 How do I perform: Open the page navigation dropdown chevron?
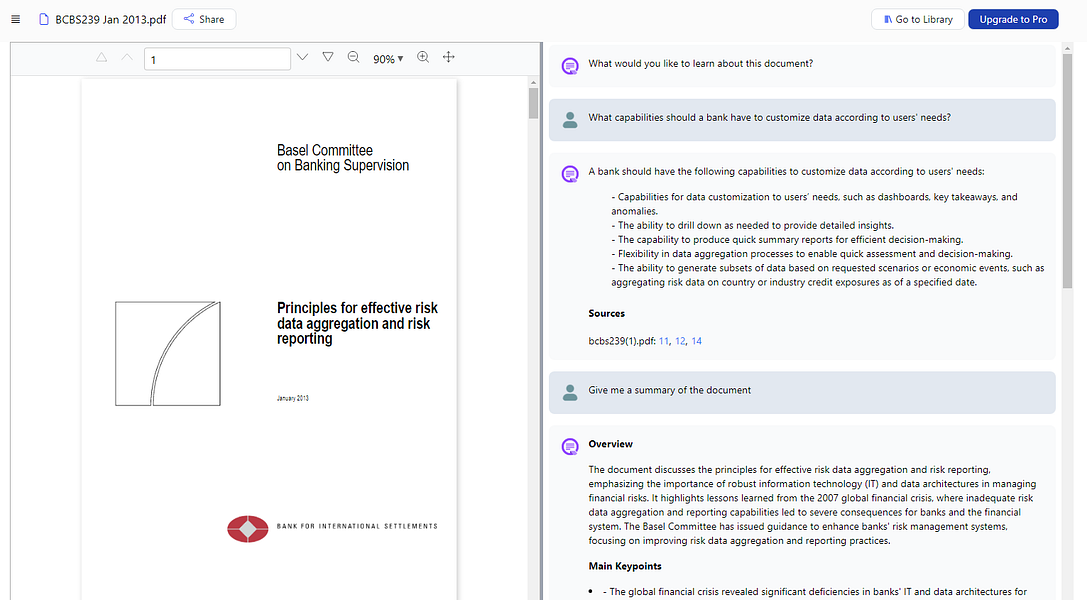302,57
